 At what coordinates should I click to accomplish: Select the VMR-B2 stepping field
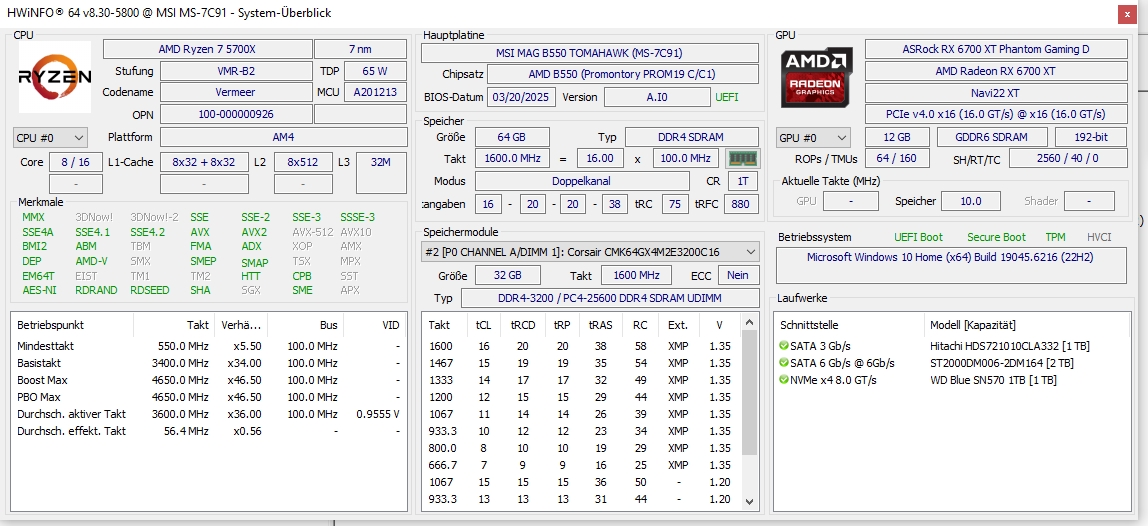(x=236, y=71)
